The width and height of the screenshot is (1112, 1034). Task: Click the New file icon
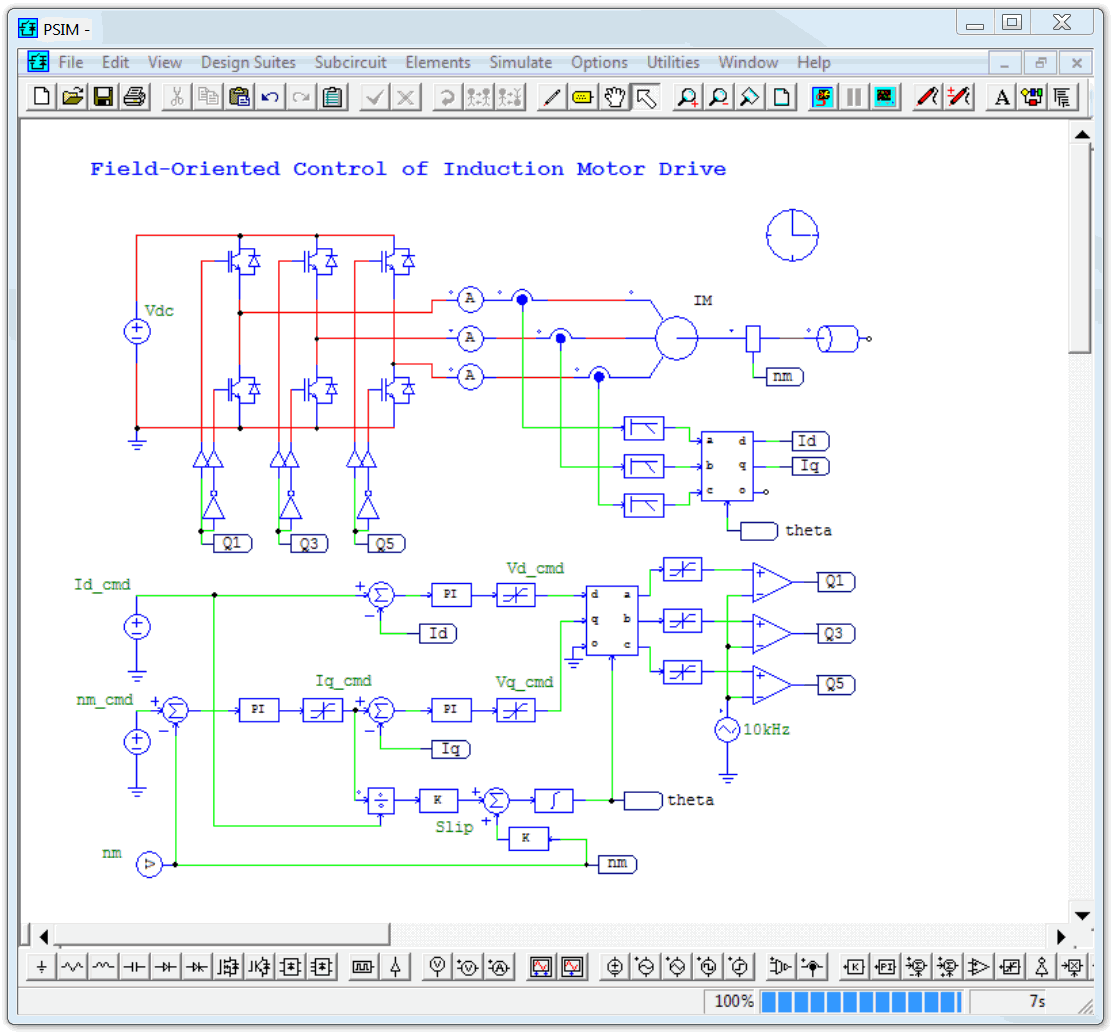tap(42, 97)
